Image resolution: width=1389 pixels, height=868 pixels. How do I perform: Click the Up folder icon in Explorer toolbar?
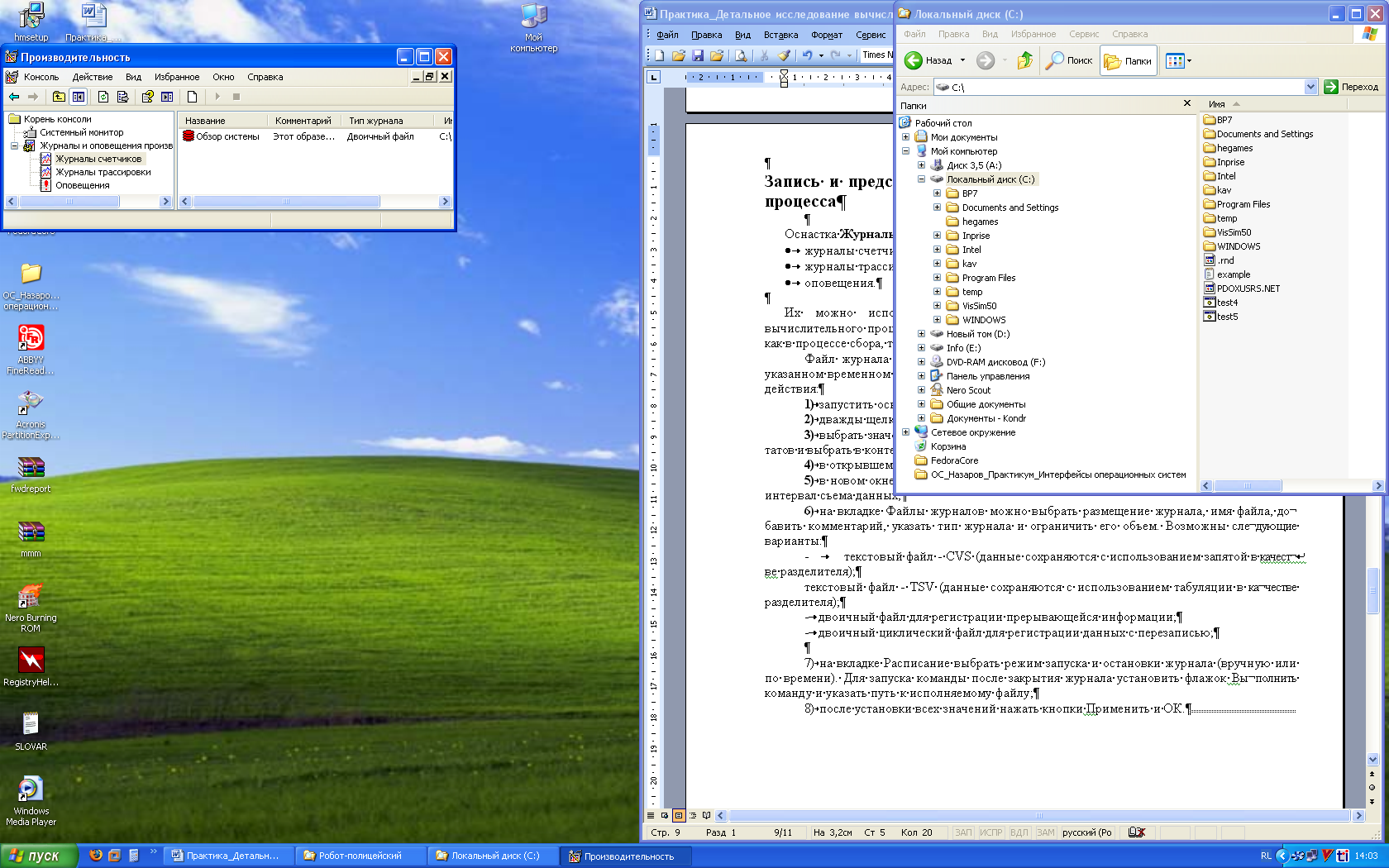pyautogui.click(x=1025, y=60)
